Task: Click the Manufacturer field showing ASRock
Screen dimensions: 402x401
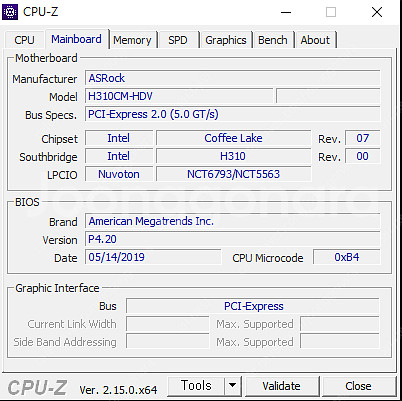Action: pos(232,78)
